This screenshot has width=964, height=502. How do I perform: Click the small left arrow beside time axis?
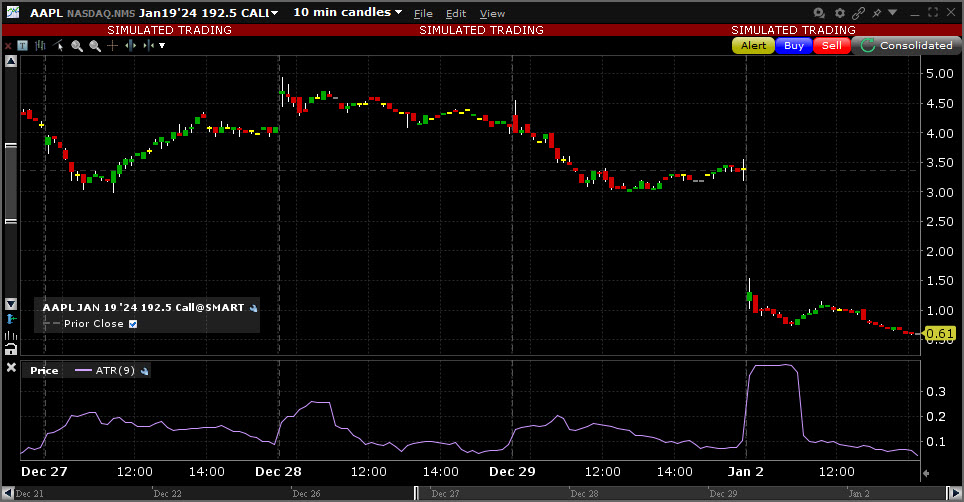click(x=926, y=473)
